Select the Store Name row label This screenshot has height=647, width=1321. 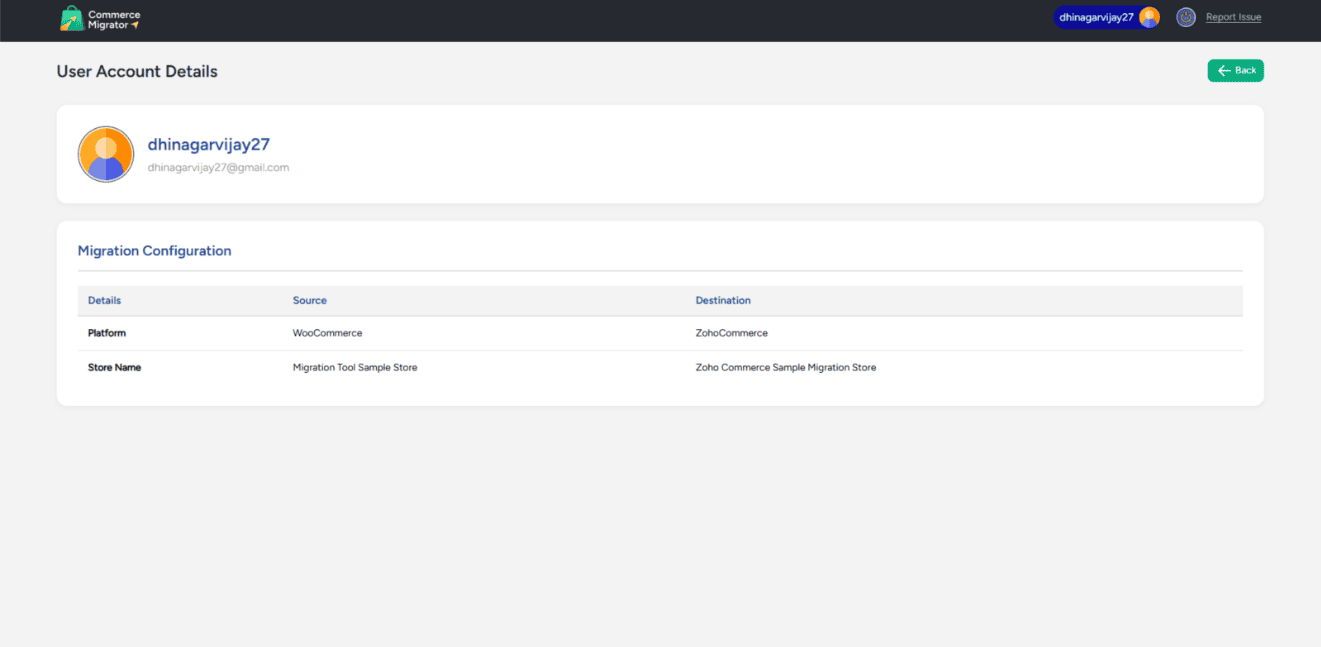(114, 367)
